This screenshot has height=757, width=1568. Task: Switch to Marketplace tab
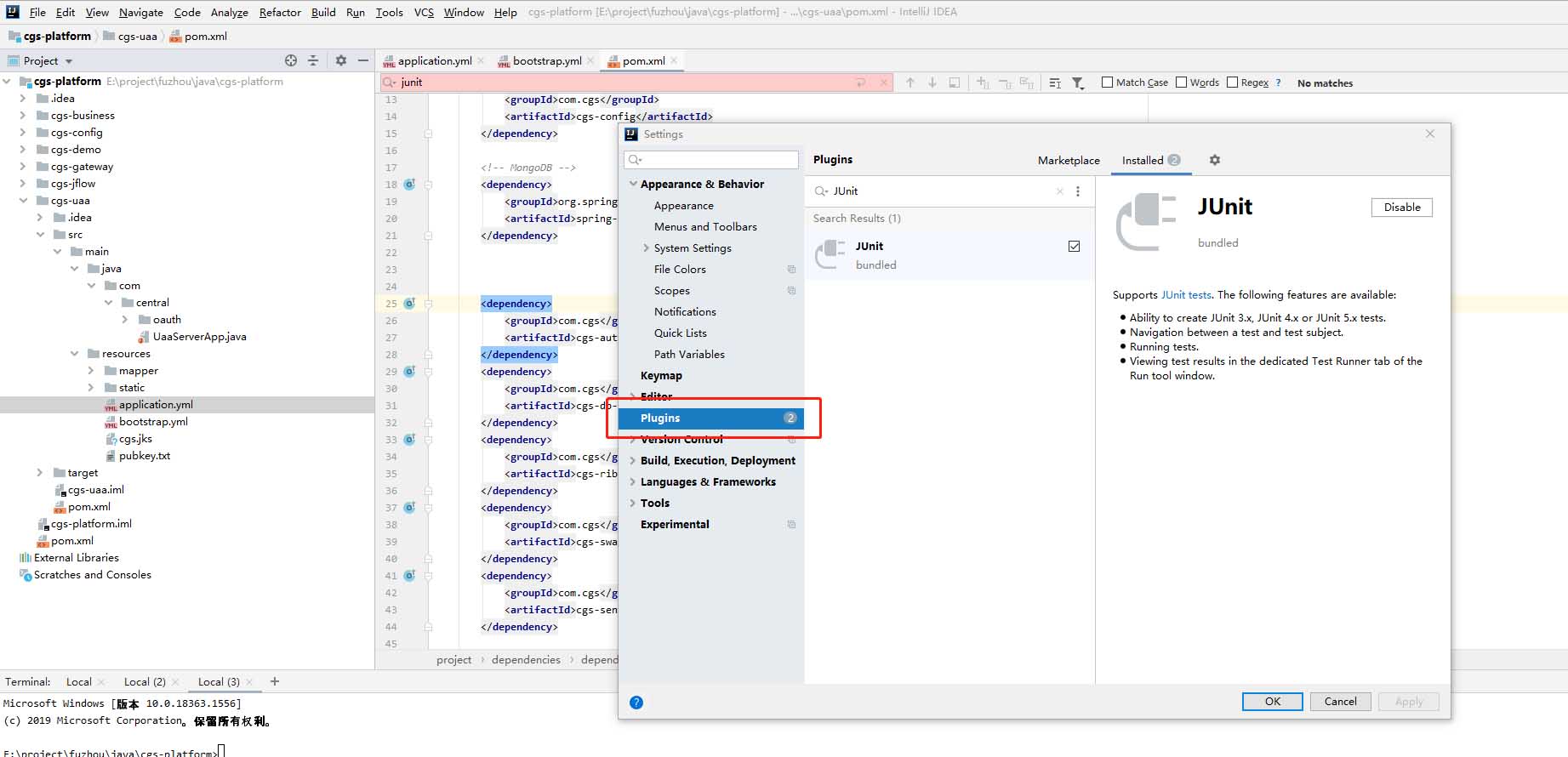click(x=1069, y=160)
